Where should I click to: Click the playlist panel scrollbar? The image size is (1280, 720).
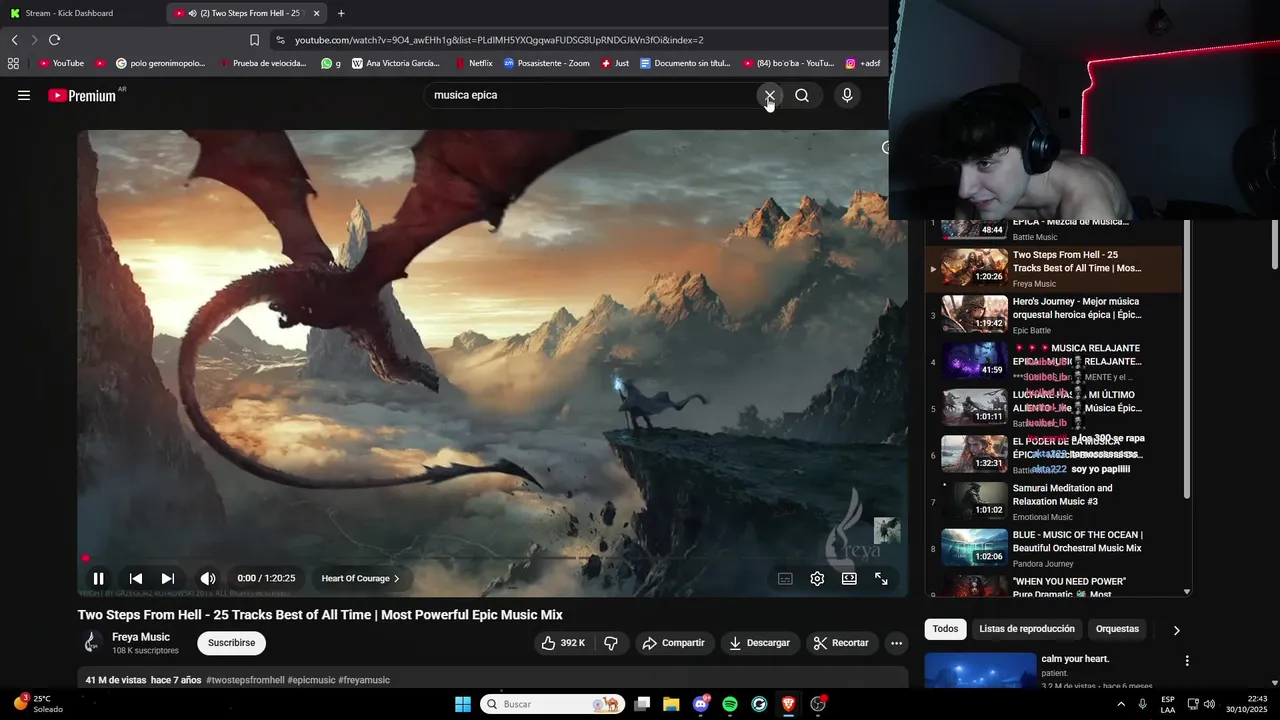click(x=1187, y=360)
